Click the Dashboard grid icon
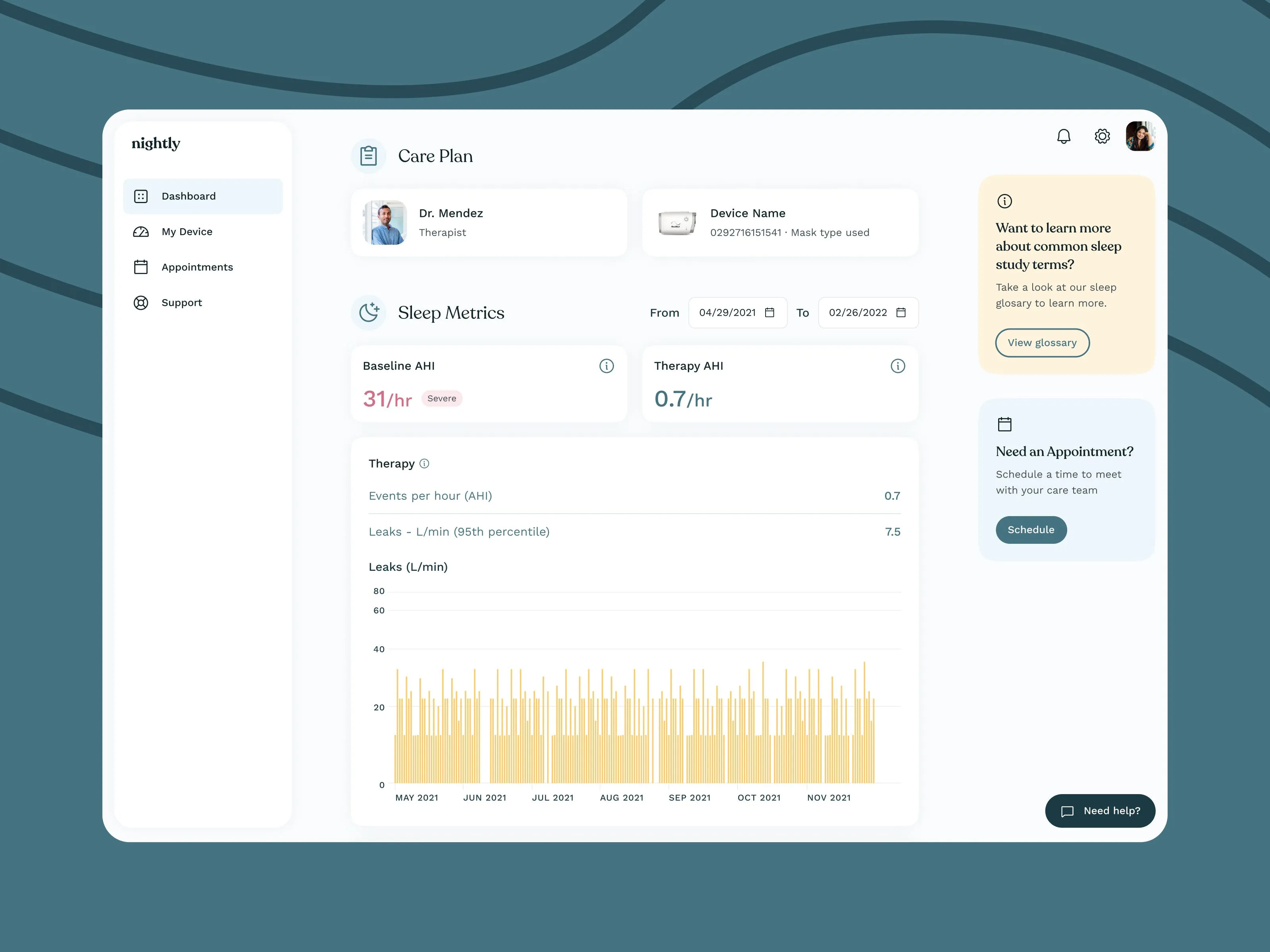Screen dimensions: 1270x952 140,196
